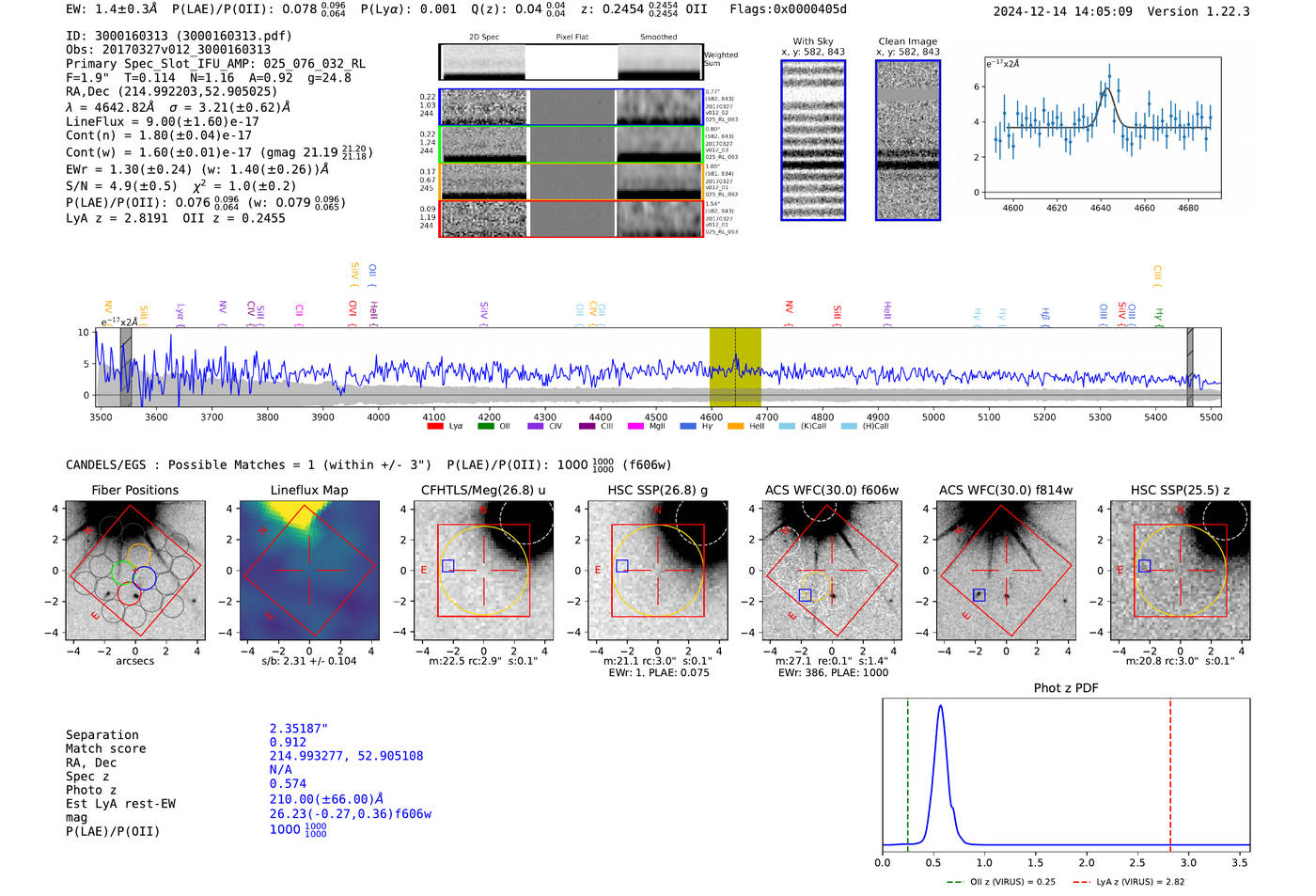Click the 'Flags:0x0000405d' text
The width and height of the screenshot is (1316, 896).
pos(788,9)
